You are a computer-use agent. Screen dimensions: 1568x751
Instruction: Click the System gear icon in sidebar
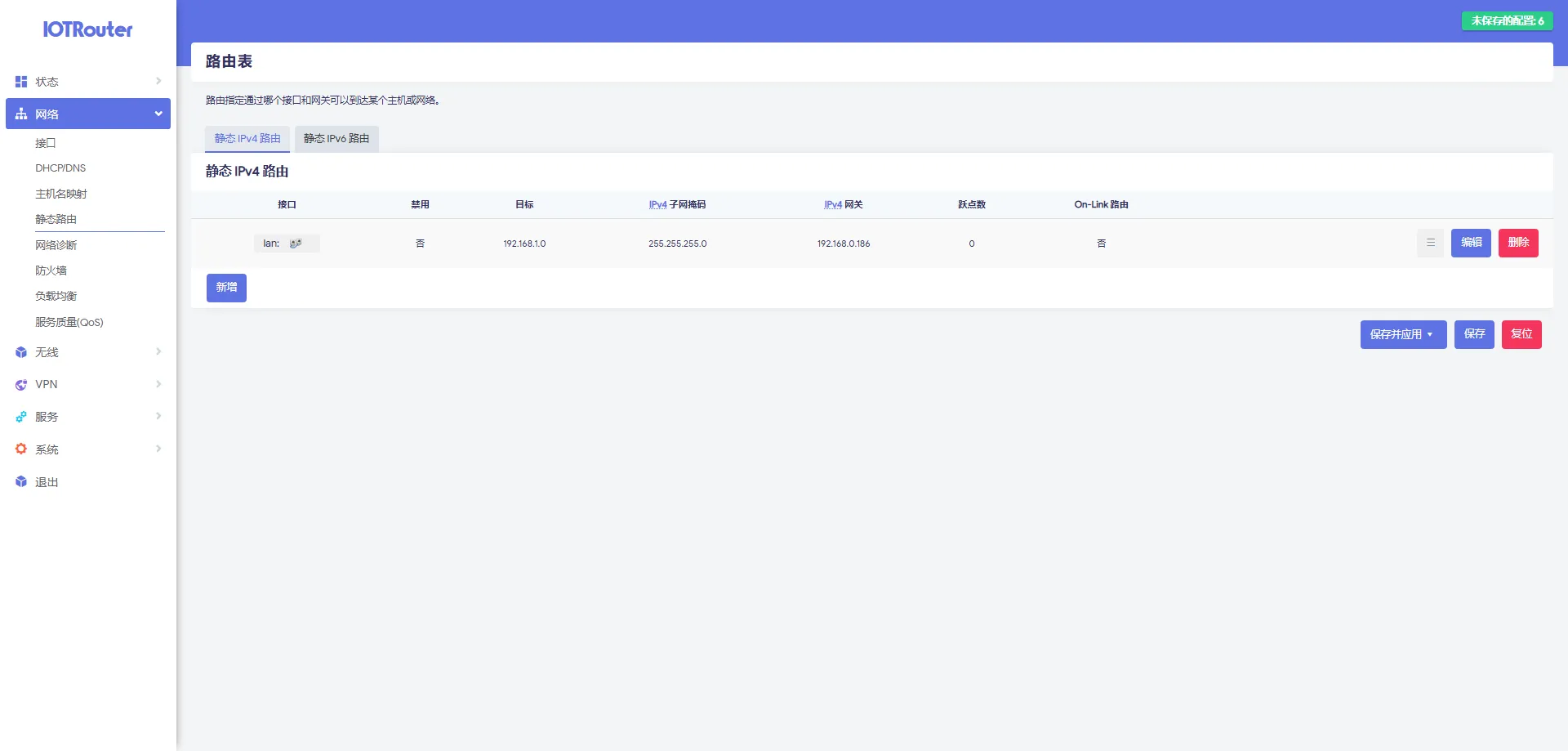coord(21,449)
